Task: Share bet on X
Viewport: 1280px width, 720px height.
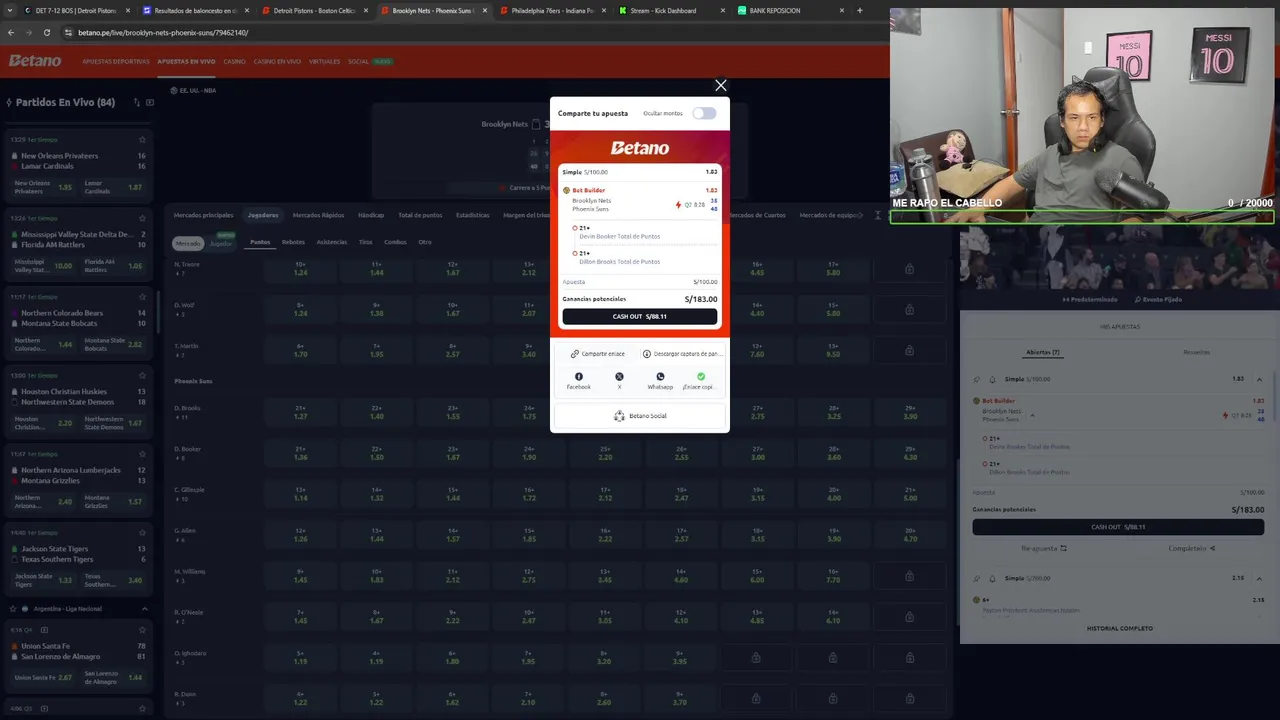Action: point(619,380)
